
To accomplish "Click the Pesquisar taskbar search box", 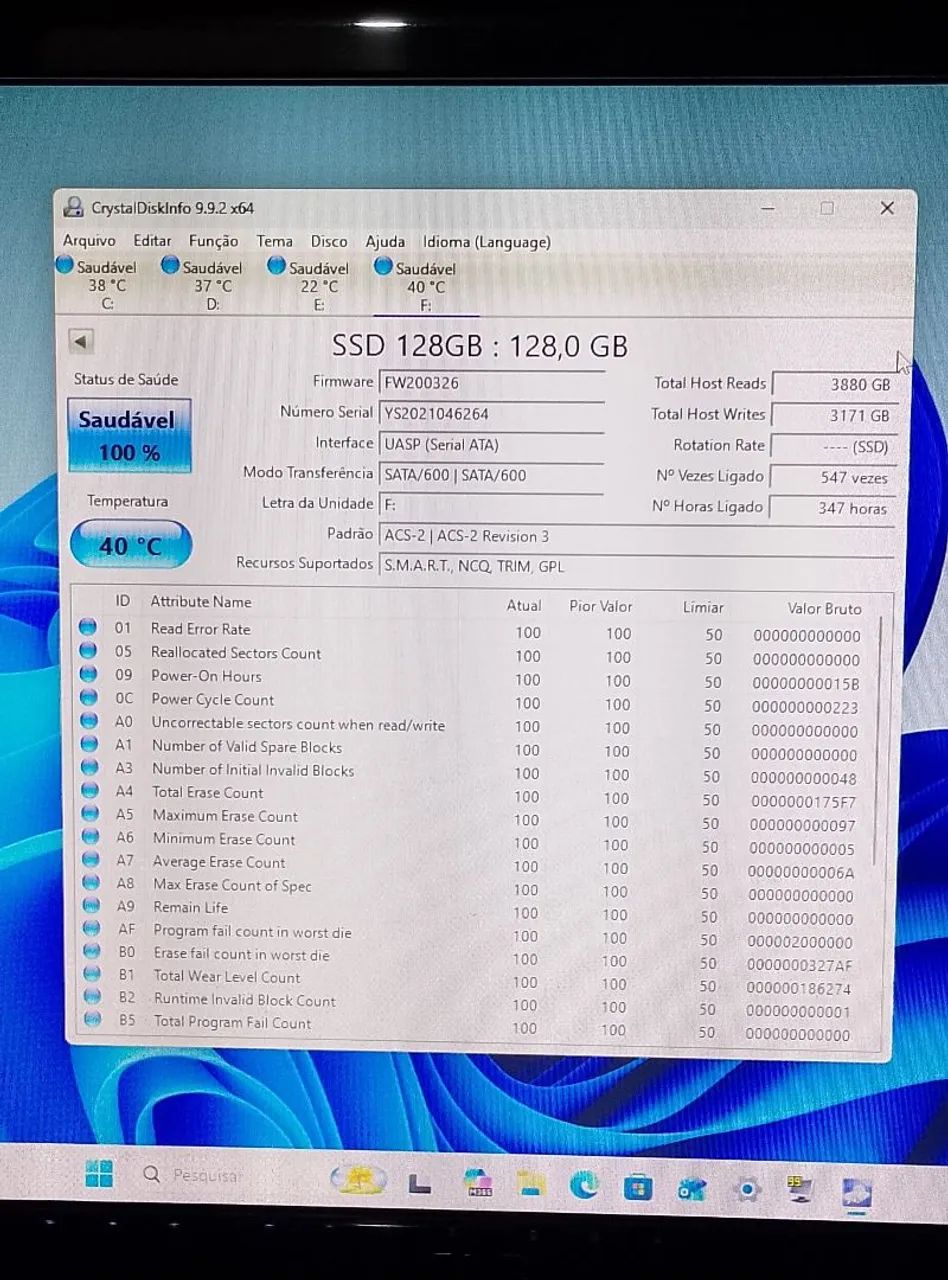I will 192,1174.
